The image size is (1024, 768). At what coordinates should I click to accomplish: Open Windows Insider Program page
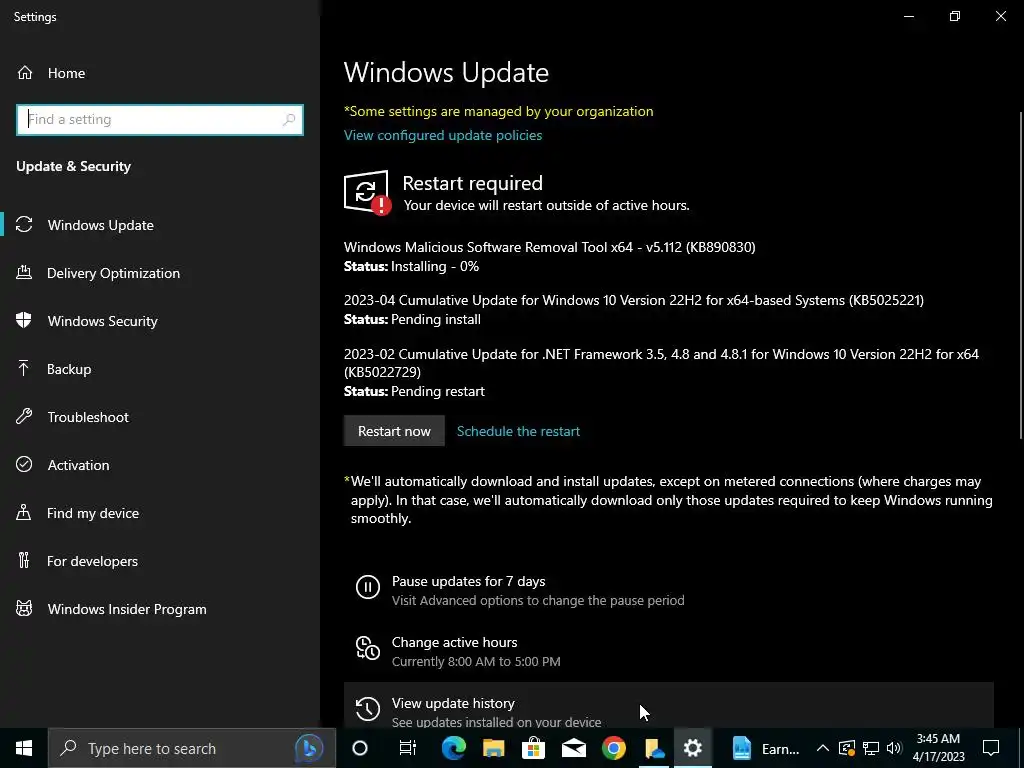coord(160,609)
